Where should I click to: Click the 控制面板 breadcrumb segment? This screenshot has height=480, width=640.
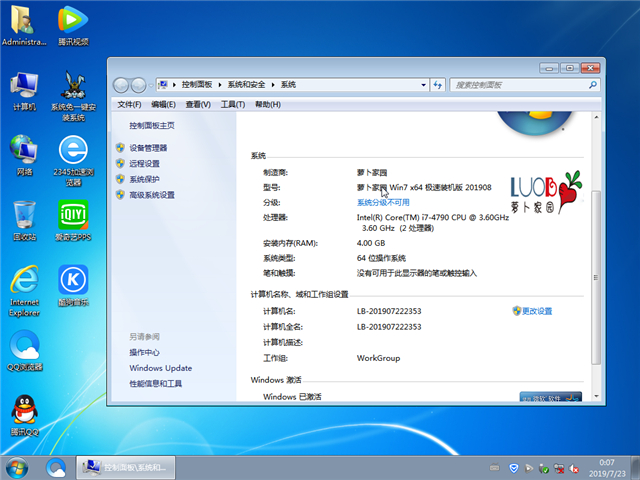pos(197,84)
